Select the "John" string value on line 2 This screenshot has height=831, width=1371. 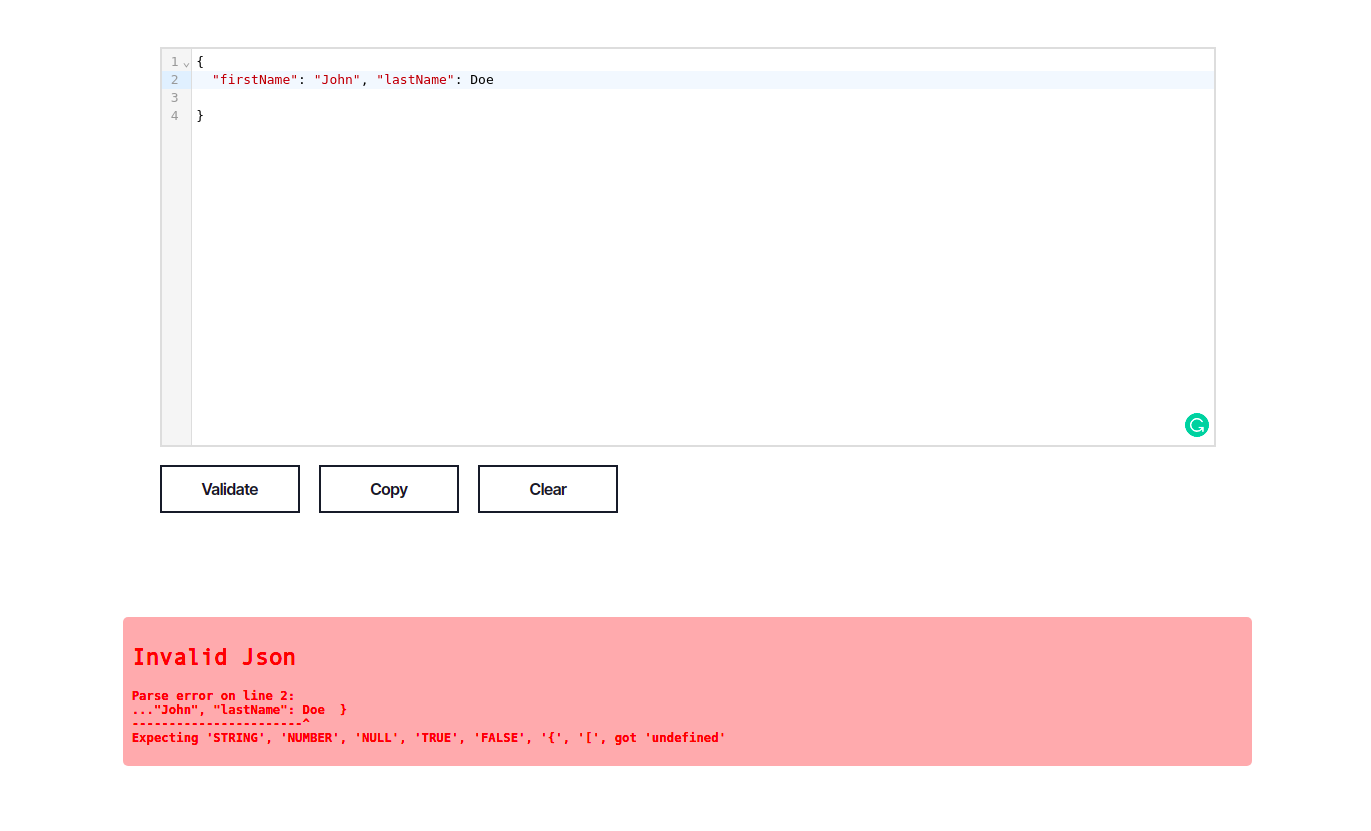tap(336, 79)
